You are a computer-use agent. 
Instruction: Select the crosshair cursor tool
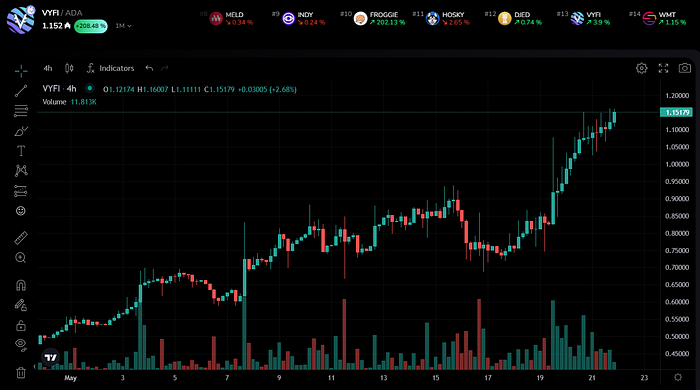point(21,71)
